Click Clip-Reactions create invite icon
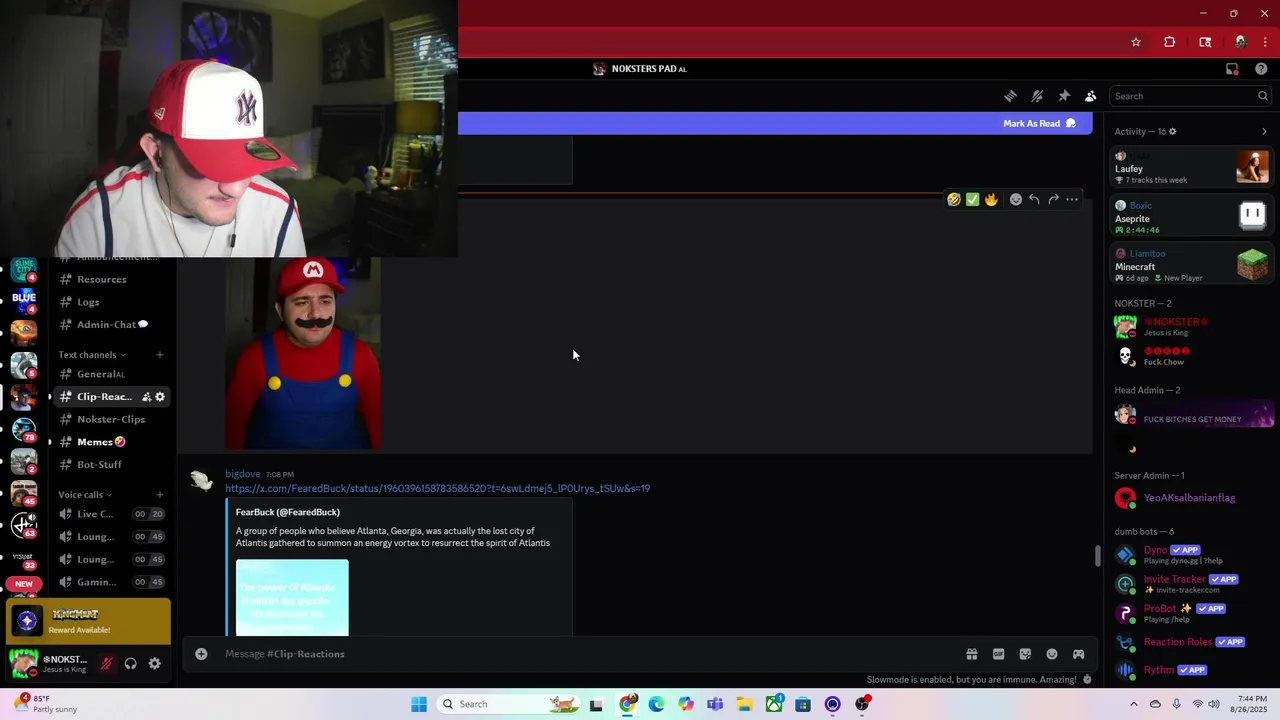 (146, 397)
